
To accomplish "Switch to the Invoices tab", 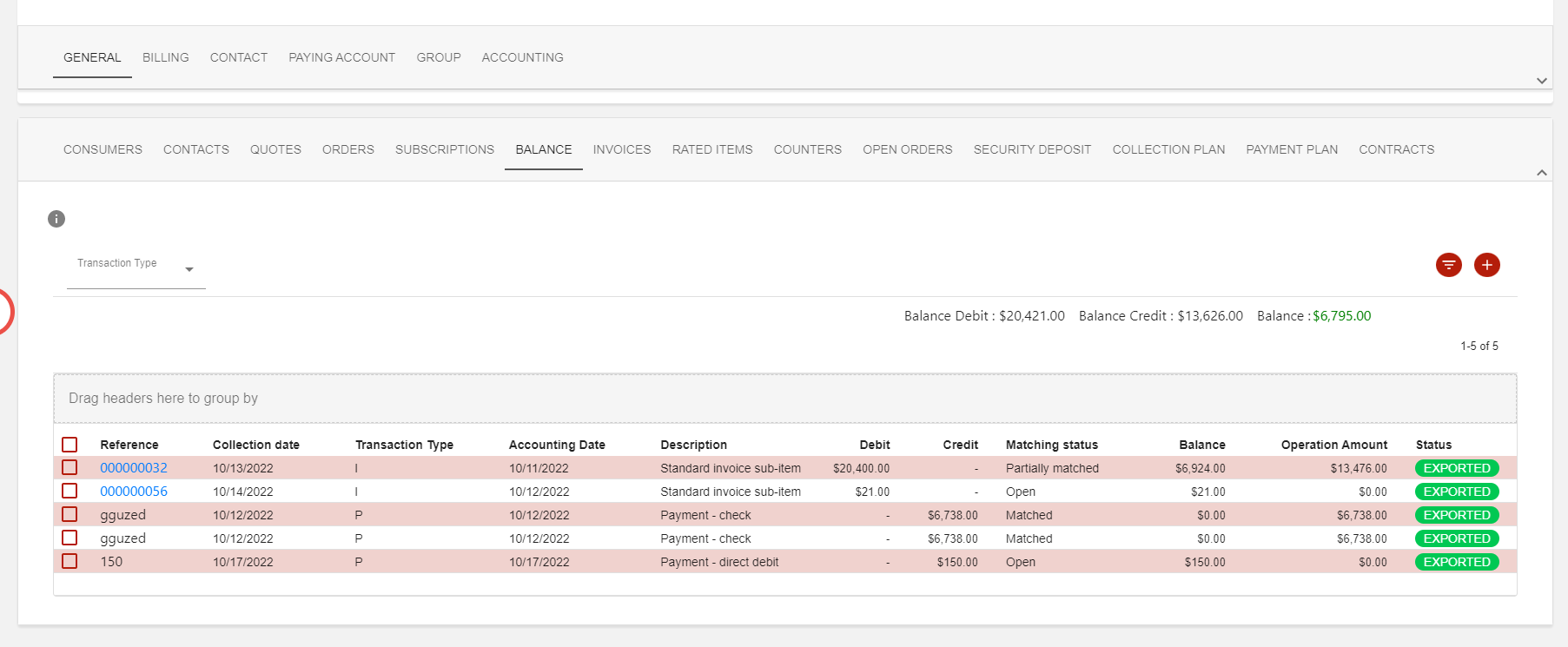I will [621, 149].
